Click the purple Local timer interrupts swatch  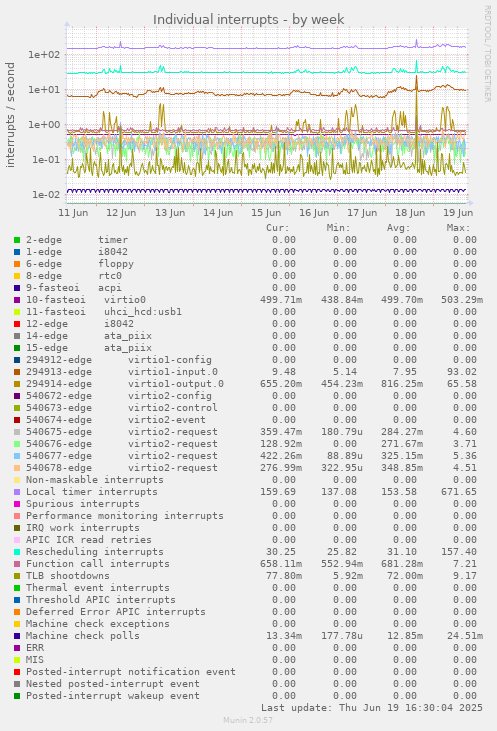pyautogui.click(x=17, y=492)
